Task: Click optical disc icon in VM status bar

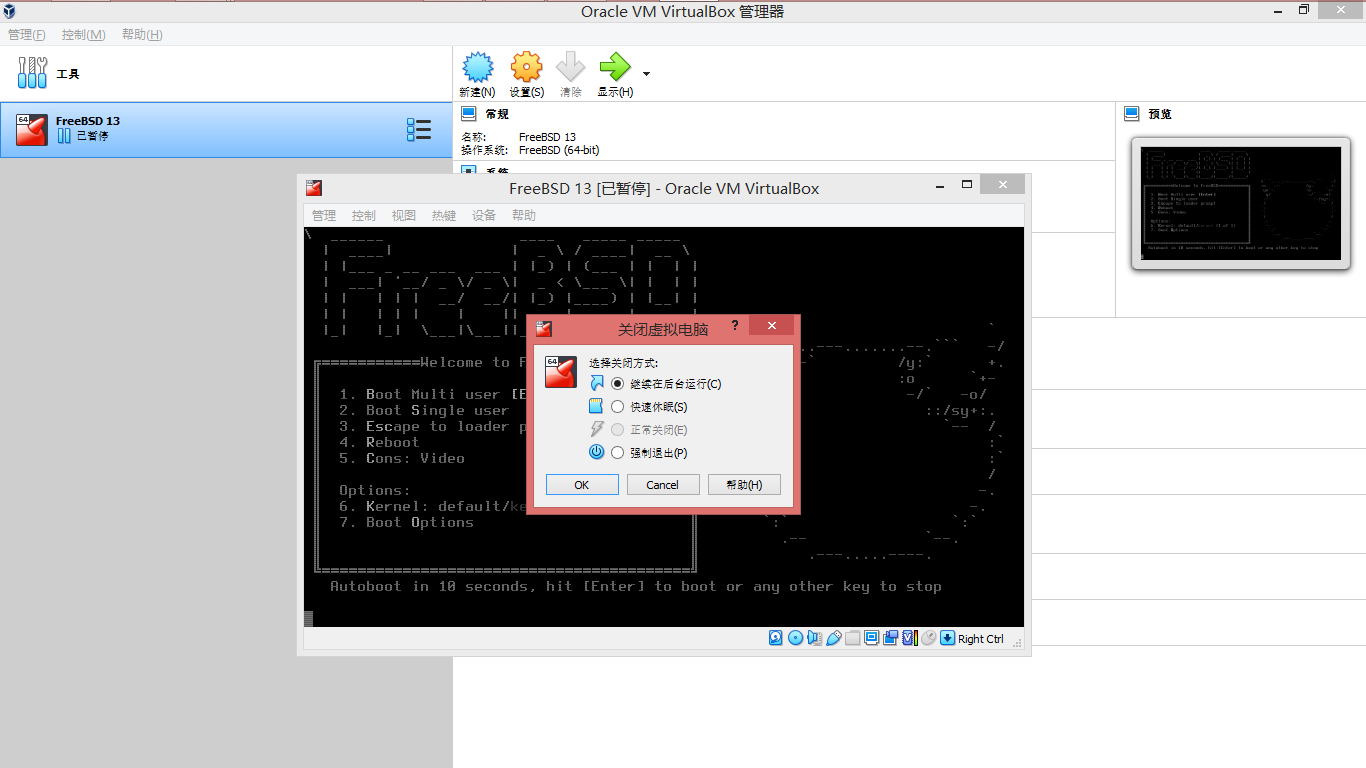Action: (x=795, y=638)
